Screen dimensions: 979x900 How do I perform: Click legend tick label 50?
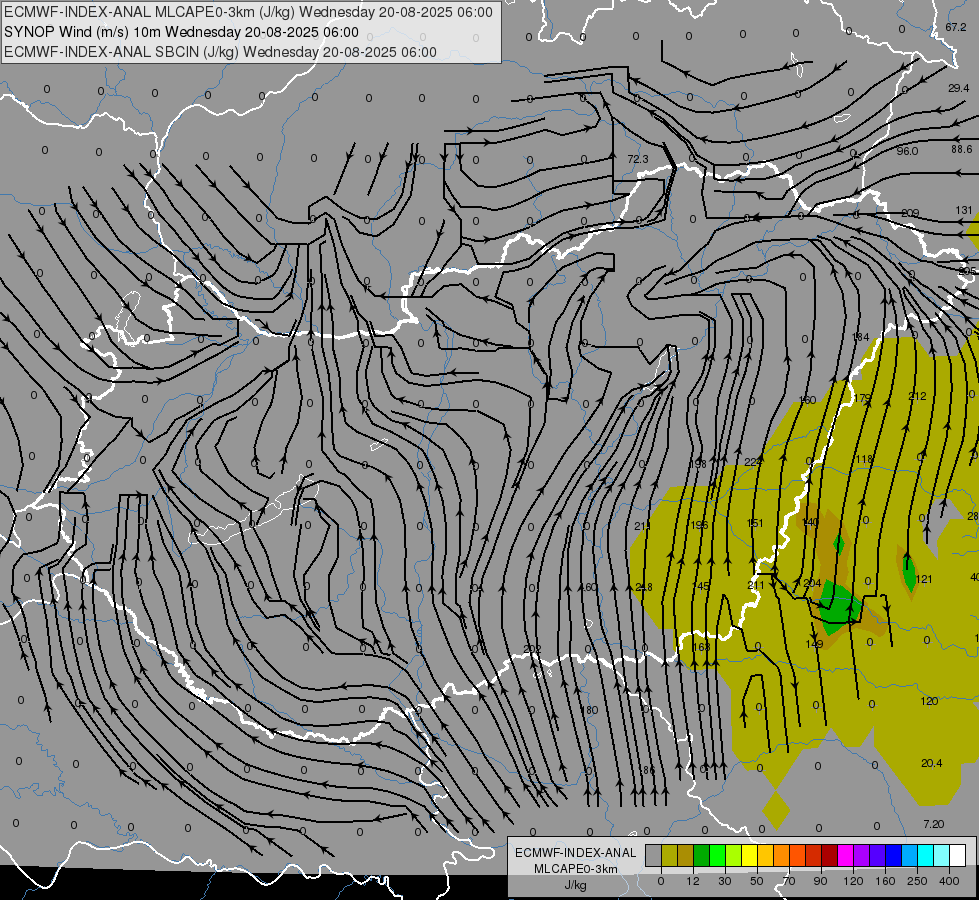pyautogui.click(x=756, y=881)
